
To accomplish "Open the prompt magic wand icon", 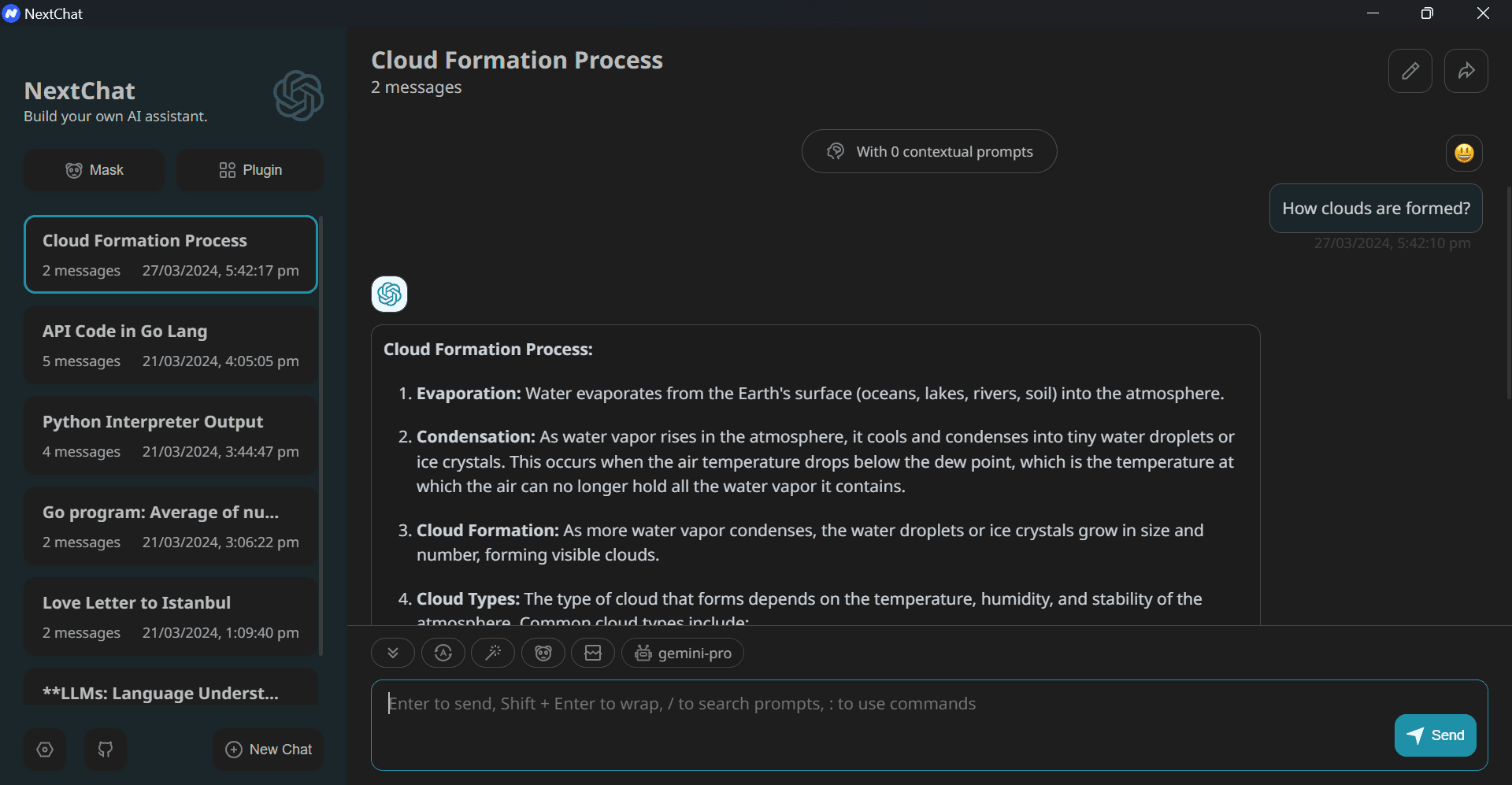I will tap(493, 653).
